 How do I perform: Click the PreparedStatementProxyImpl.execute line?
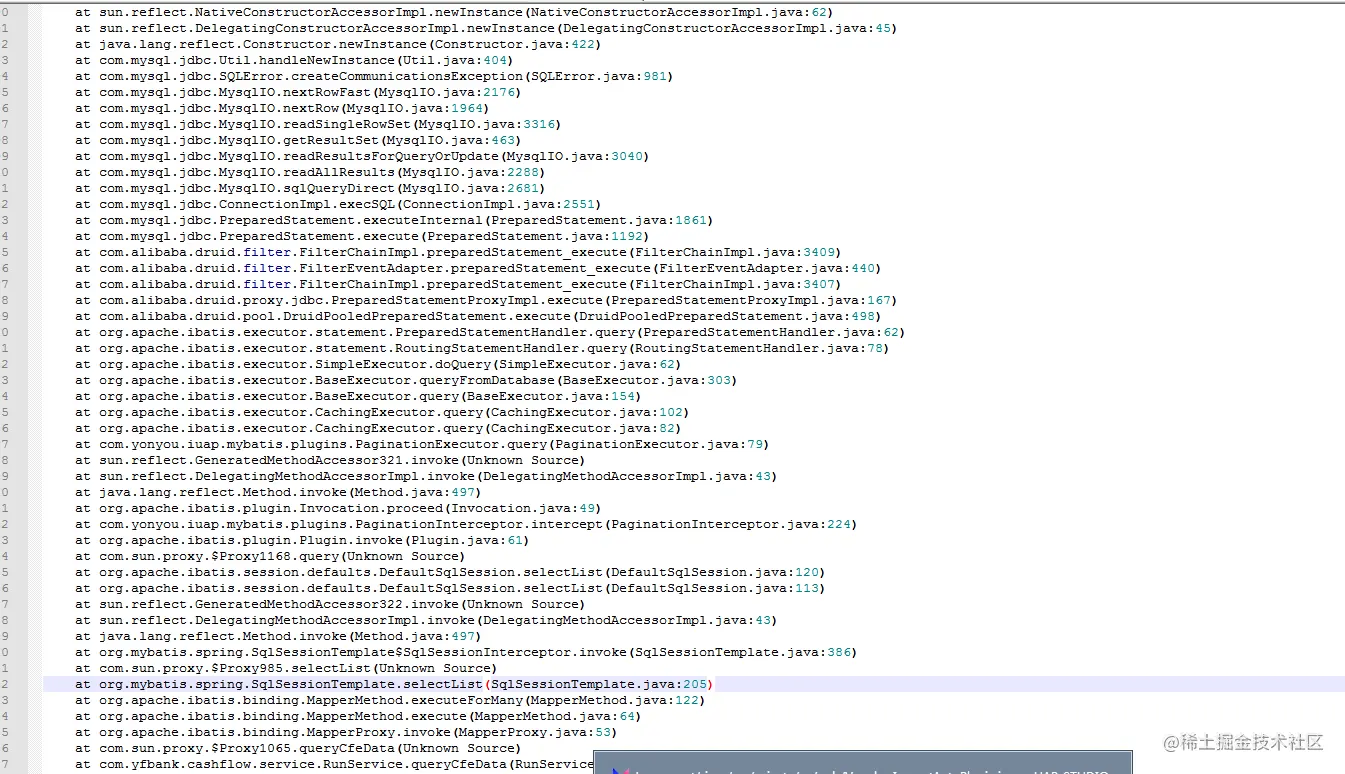tap(486, 300)
